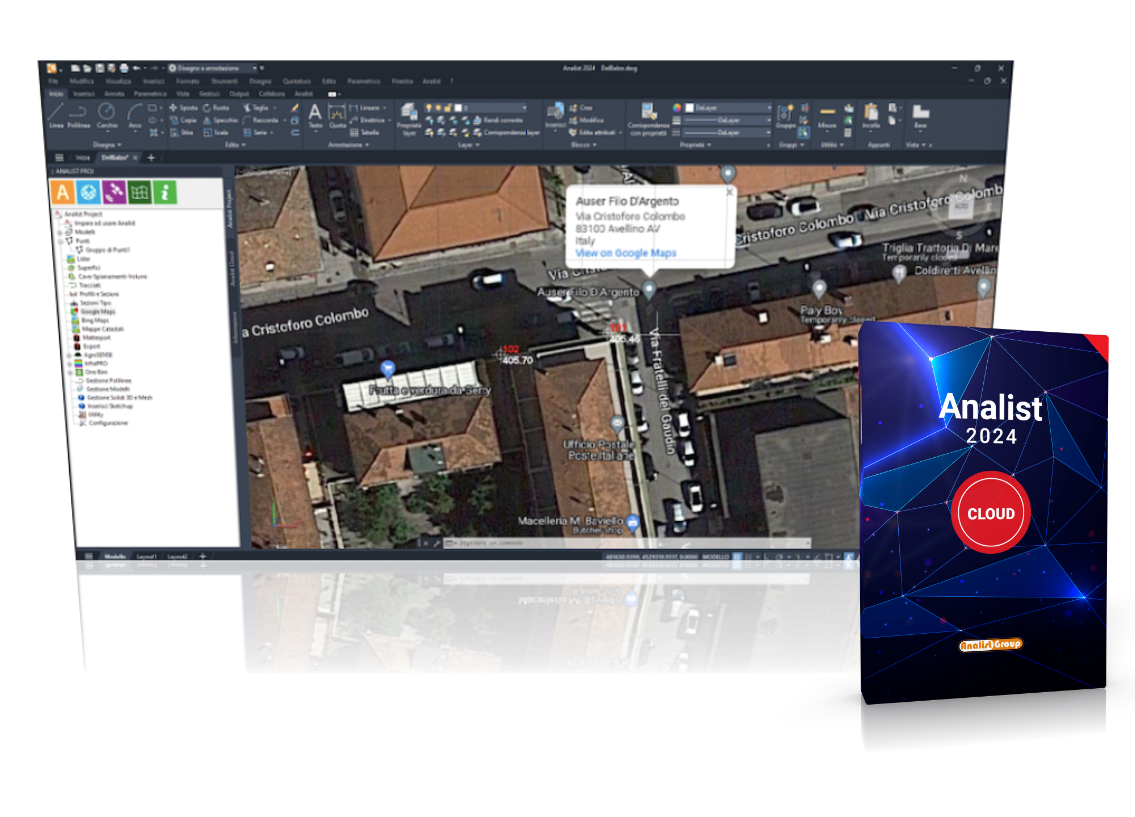Image resolution: width=1135 pixels, height=817 pixels.
Task: Open Proprietà layer manager
Action: [x=409, y=119]
